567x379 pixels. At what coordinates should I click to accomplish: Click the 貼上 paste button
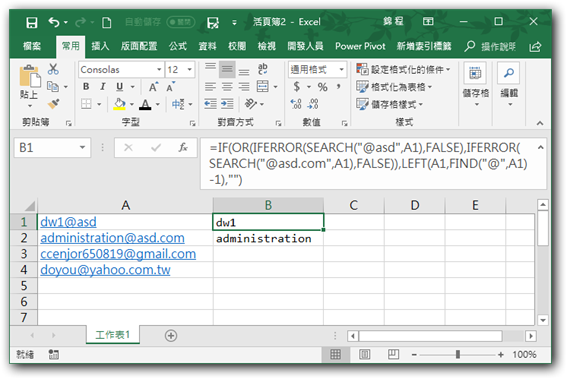(x=29, y=86)
